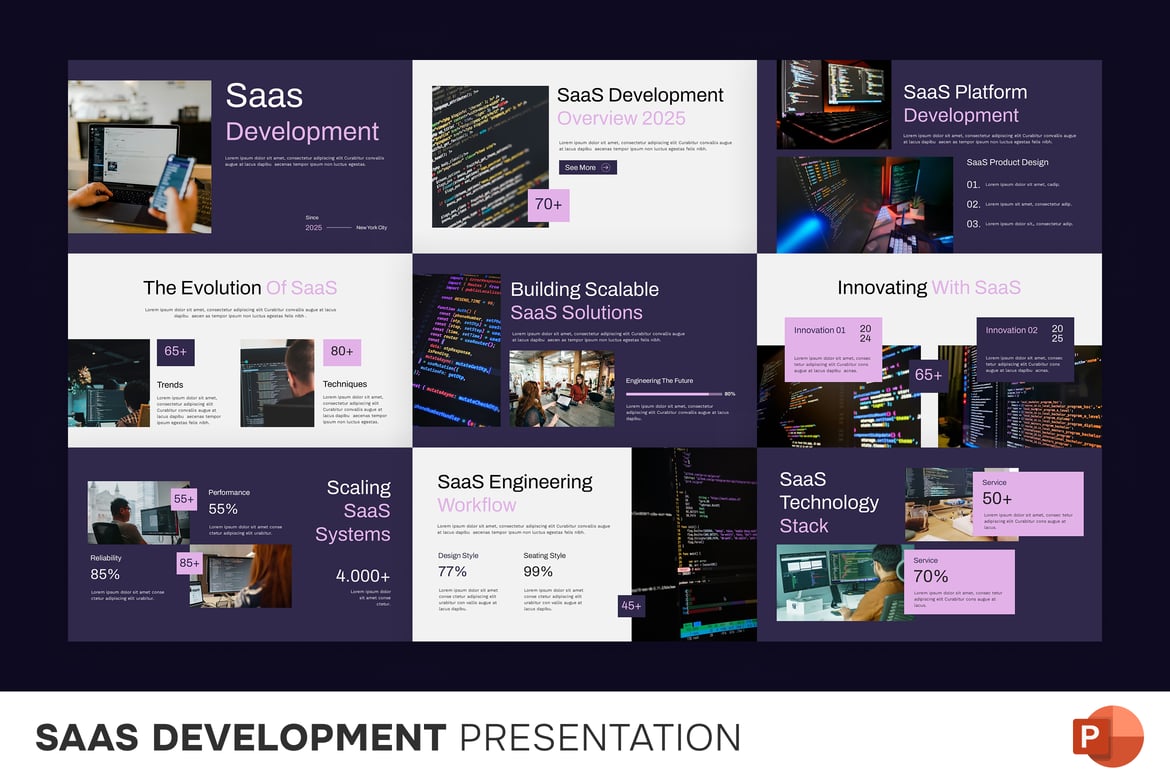
Task: Select the office coworking photo
Action: (x=562, y=388)
